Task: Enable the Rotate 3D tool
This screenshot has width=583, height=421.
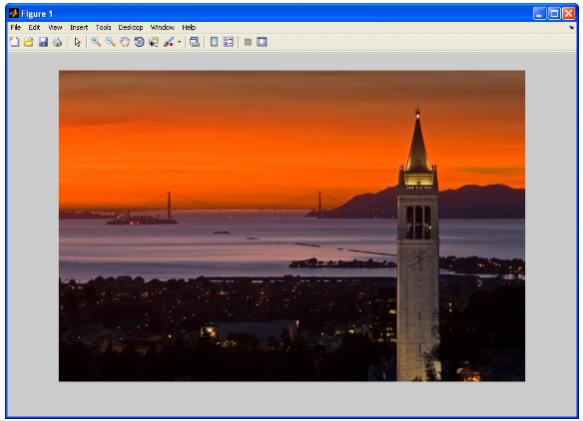Action: pos(139,42)
